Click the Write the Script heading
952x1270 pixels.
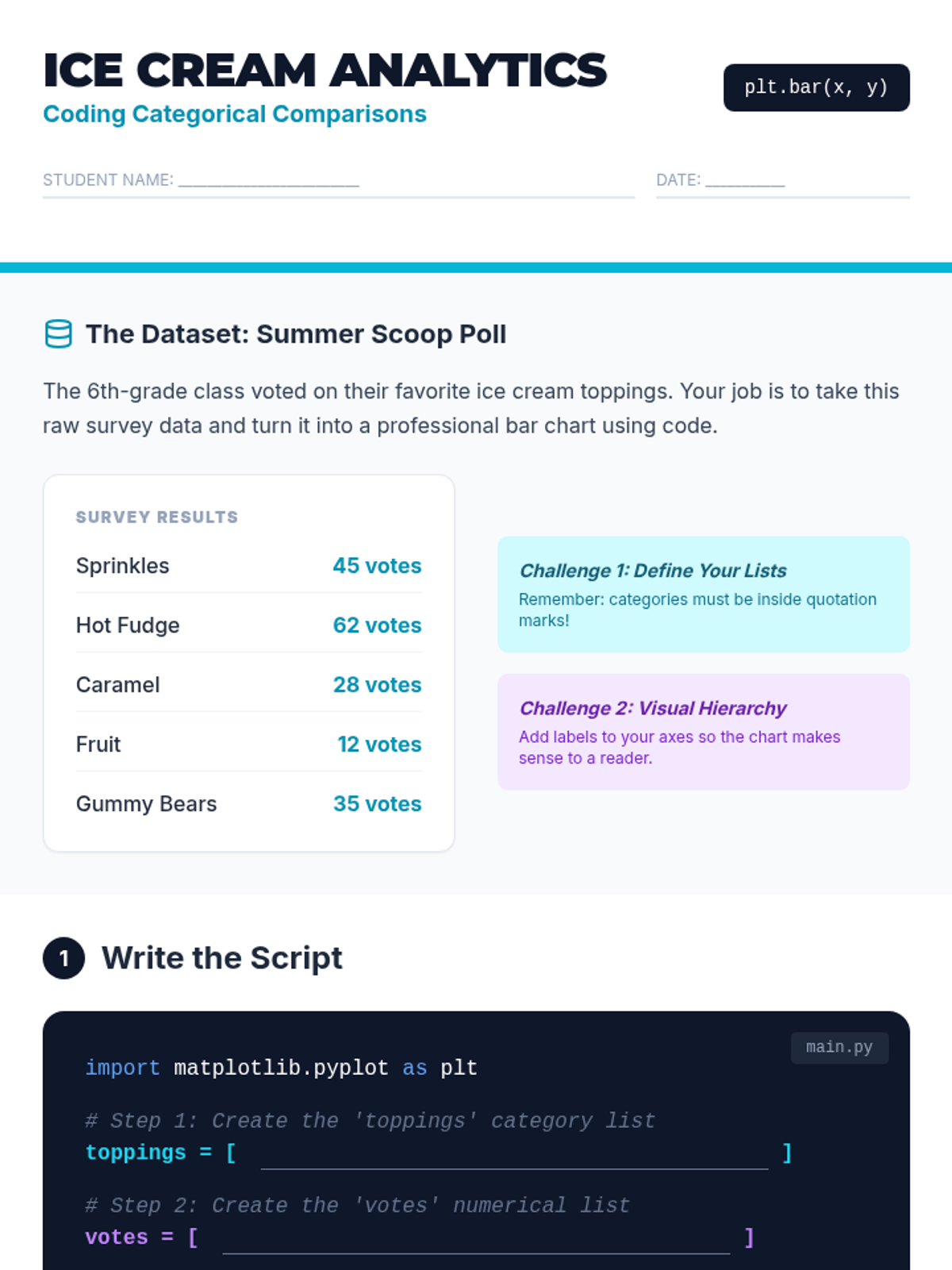click(x=222, y=958)
